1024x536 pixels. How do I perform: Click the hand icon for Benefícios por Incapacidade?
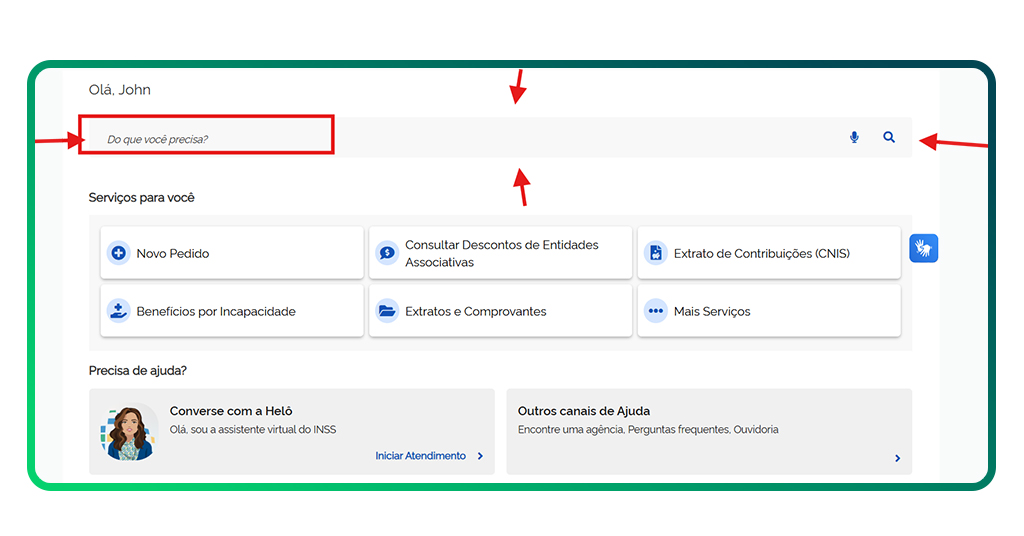pos(119,311)
